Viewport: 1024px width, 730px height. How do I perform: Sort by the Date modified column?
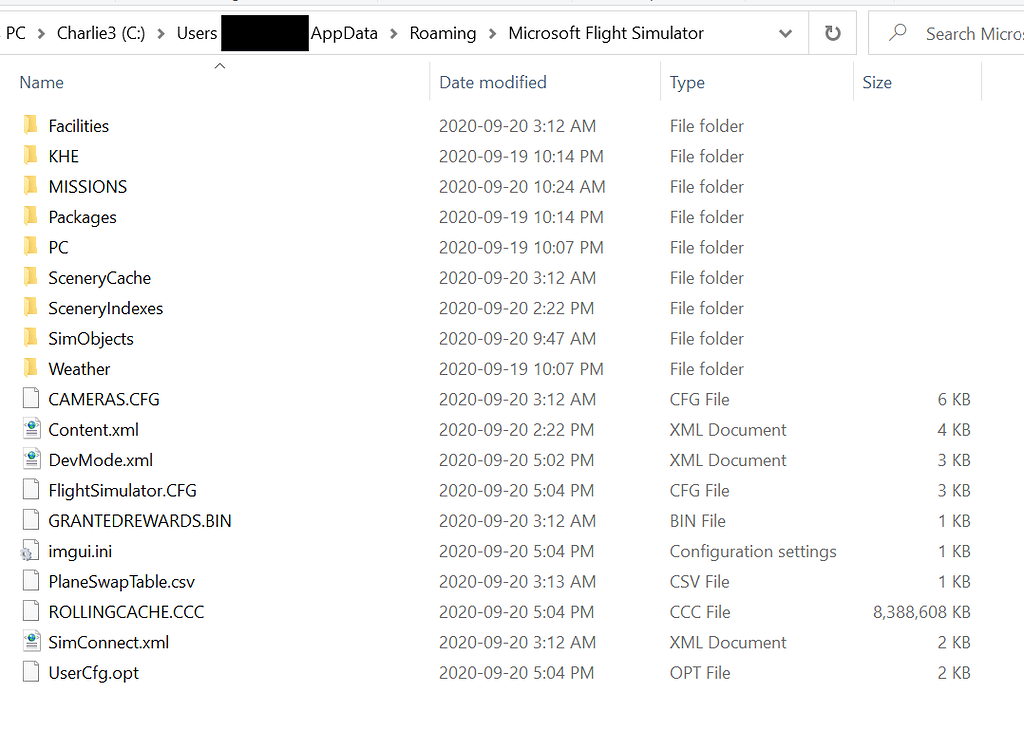click(493, 82)
